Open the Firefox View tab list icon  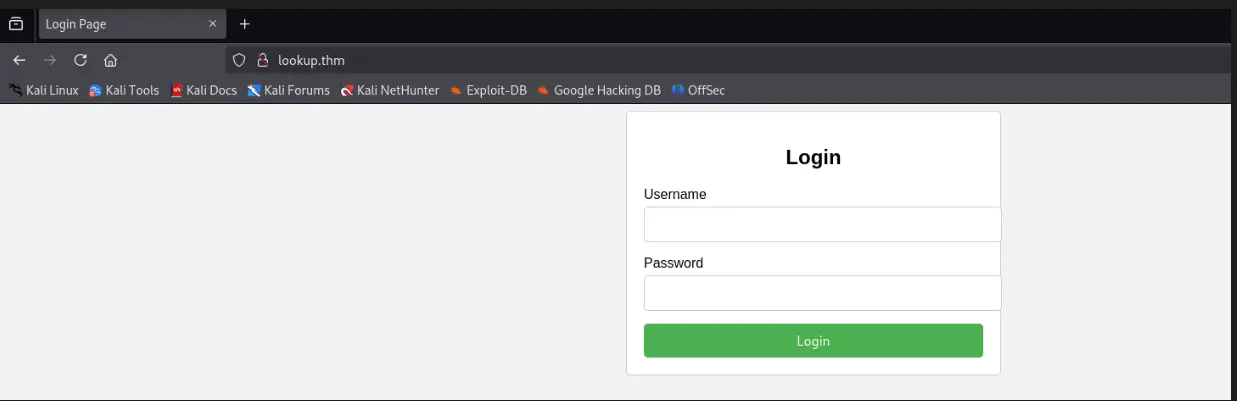[x=16, y=24]
